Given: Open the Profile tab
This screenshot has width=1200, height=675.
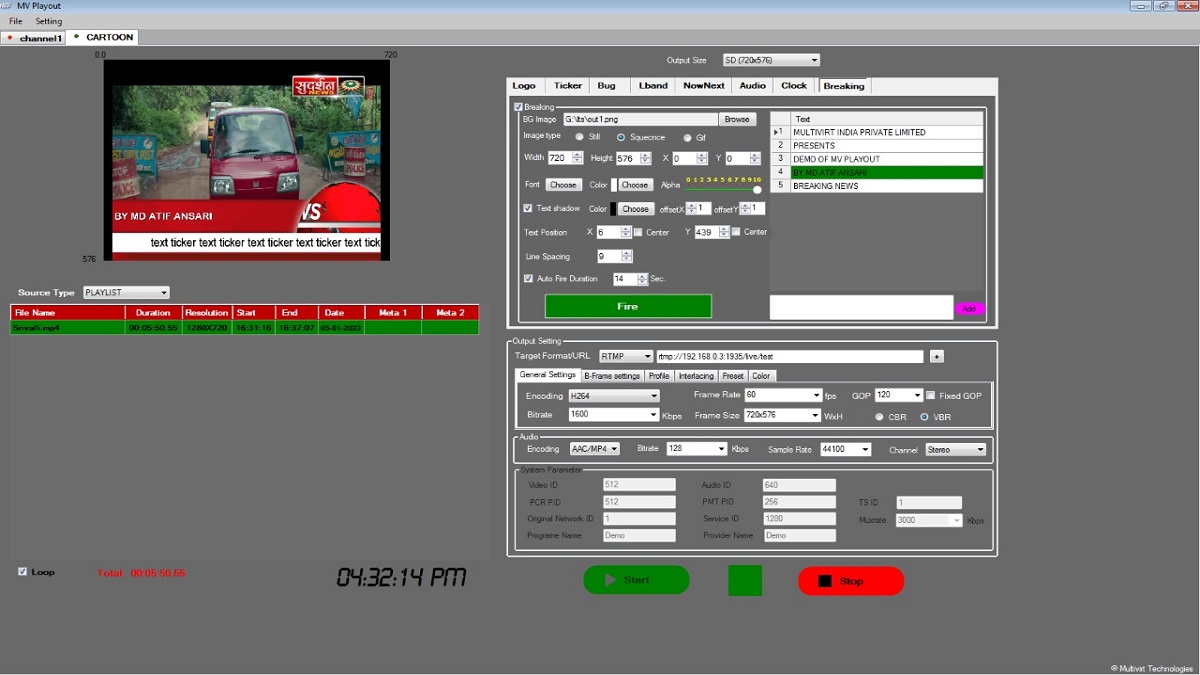Looking at the screenshot, I should coord(659,376).
